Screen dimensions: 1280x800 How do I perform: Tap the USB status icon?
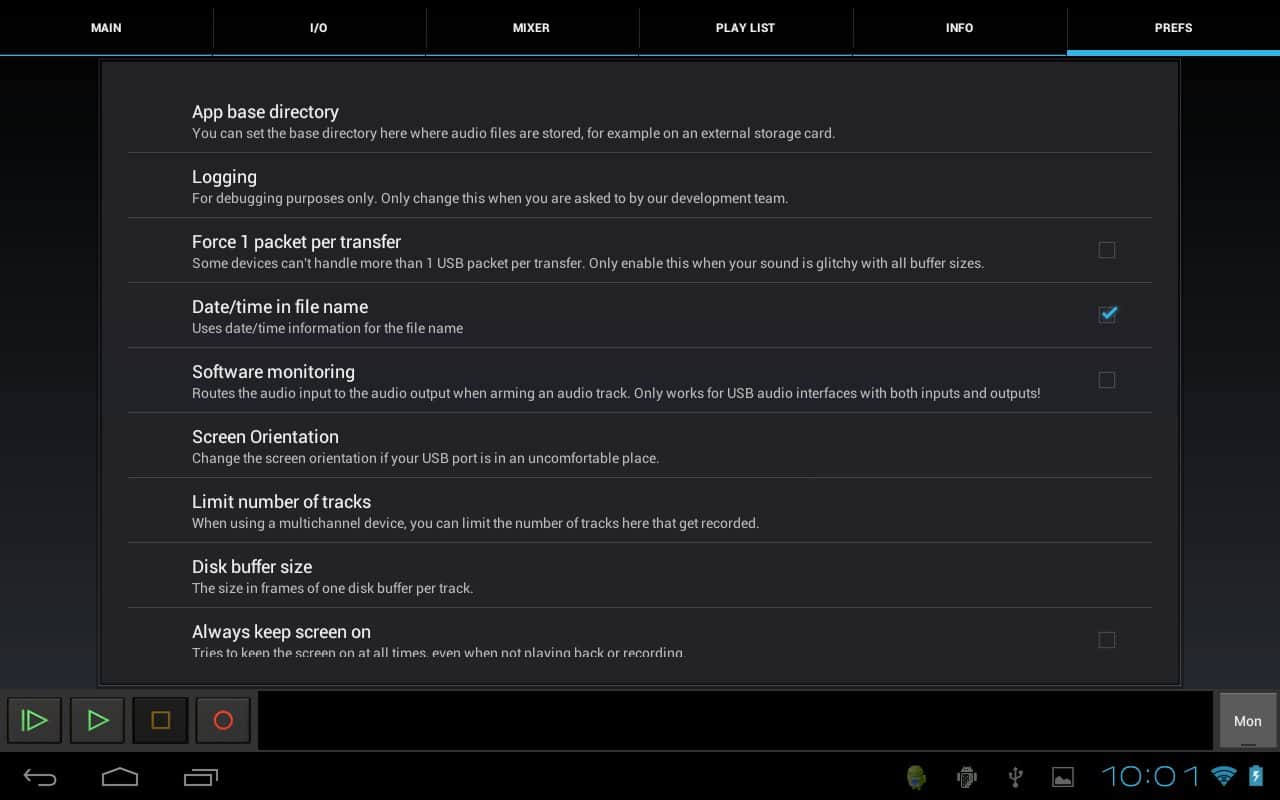1015,777
